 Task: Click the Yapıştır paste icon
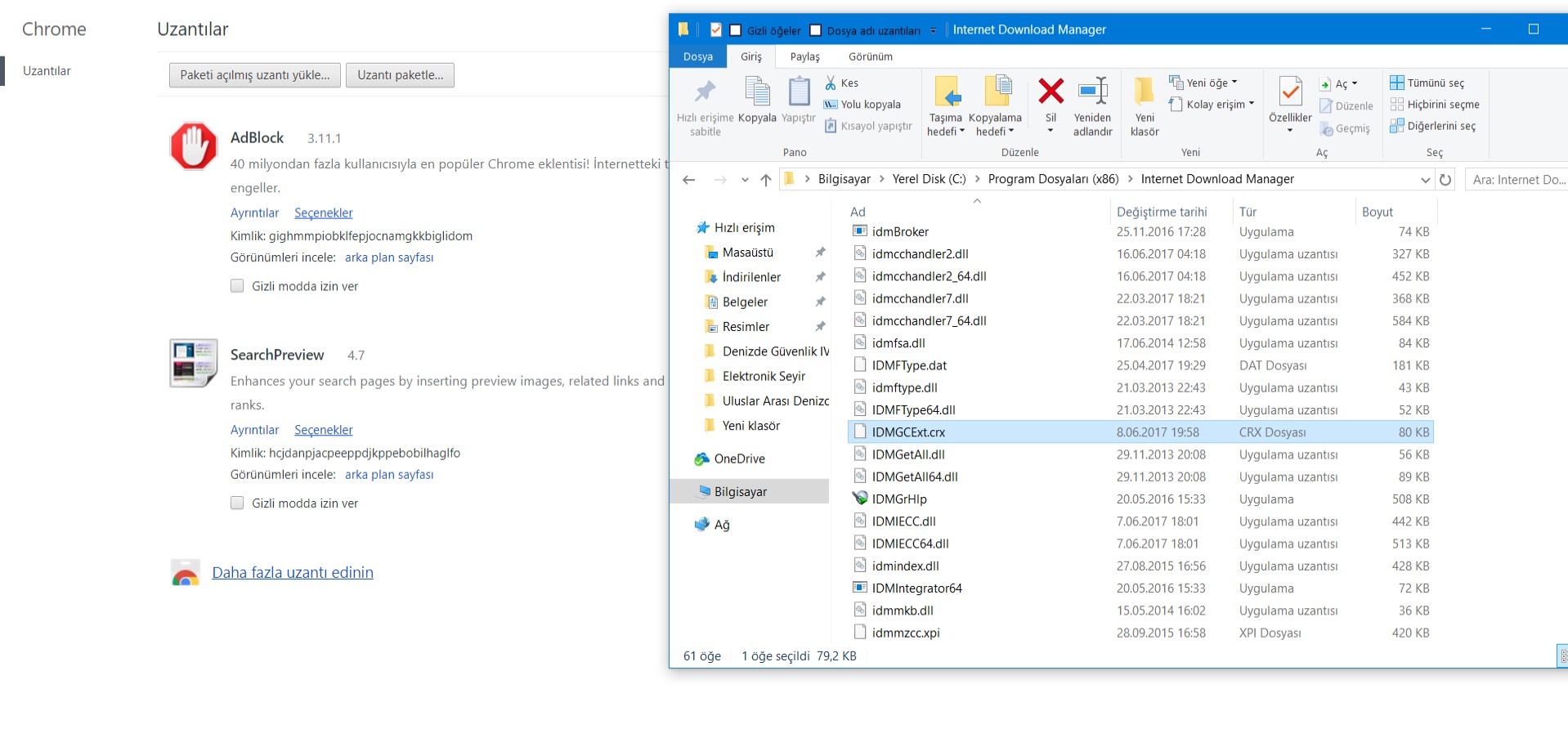click(x=799, y=92)
